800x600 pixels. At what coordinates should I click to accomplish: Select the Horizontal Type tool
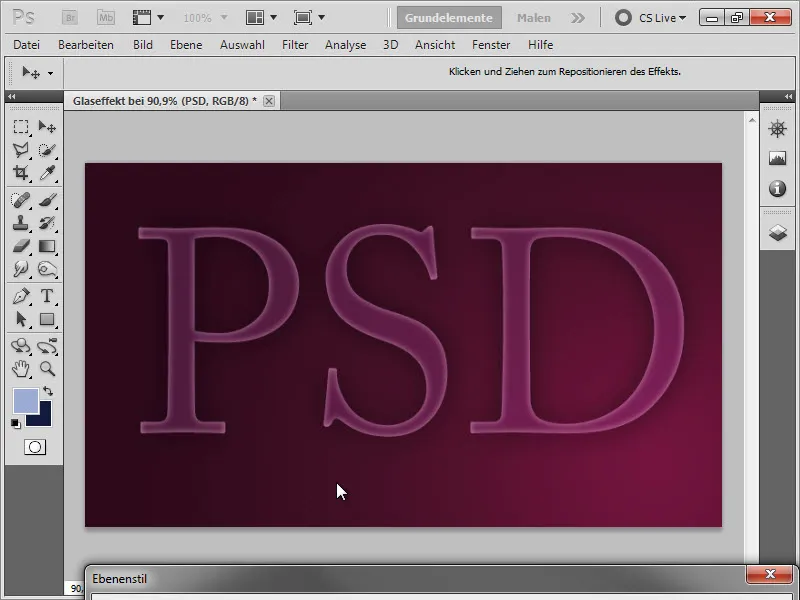pyautogui.click(x=47, y=296)
